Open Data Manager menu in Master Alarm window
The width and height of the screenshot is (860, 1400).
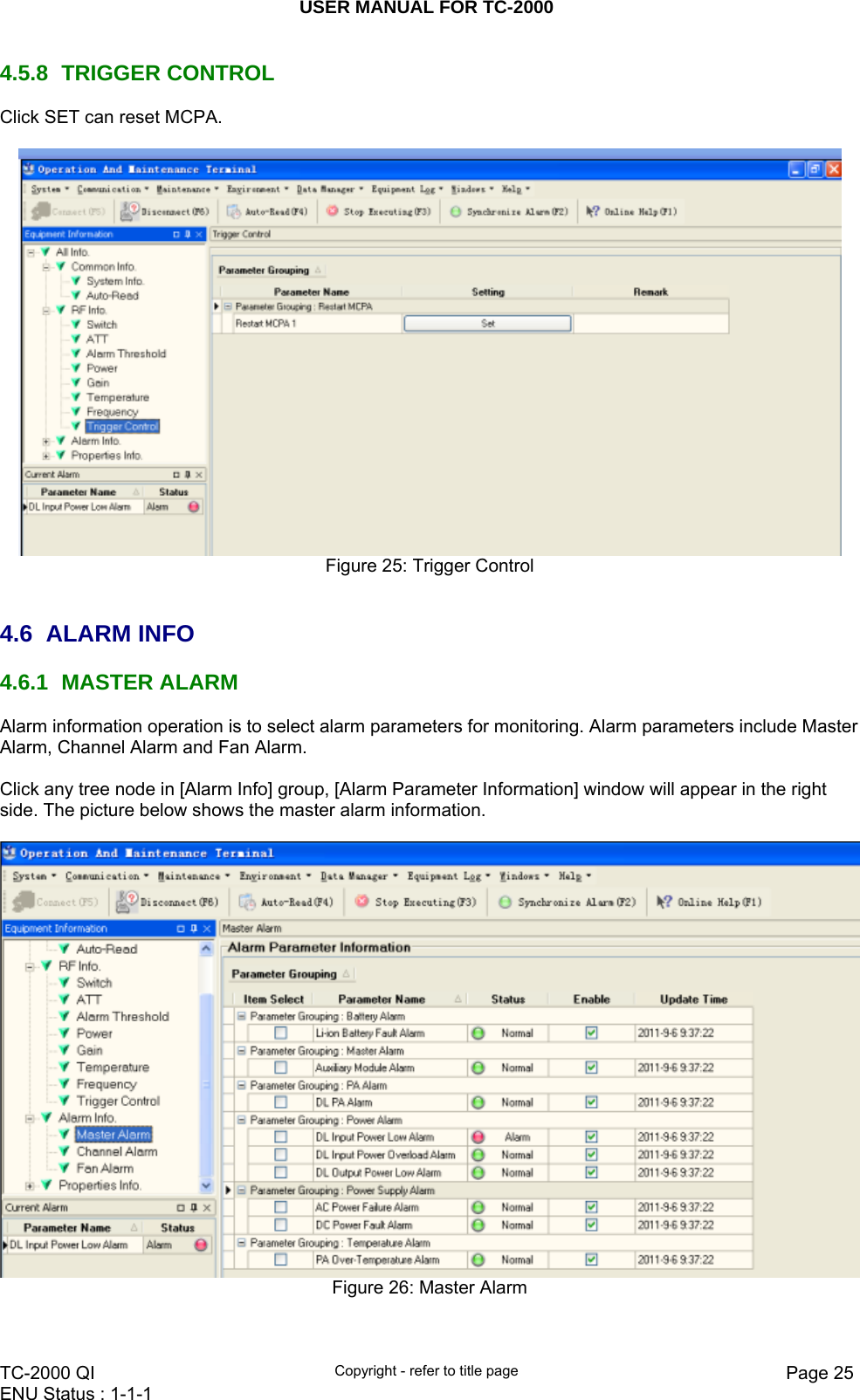359,876
